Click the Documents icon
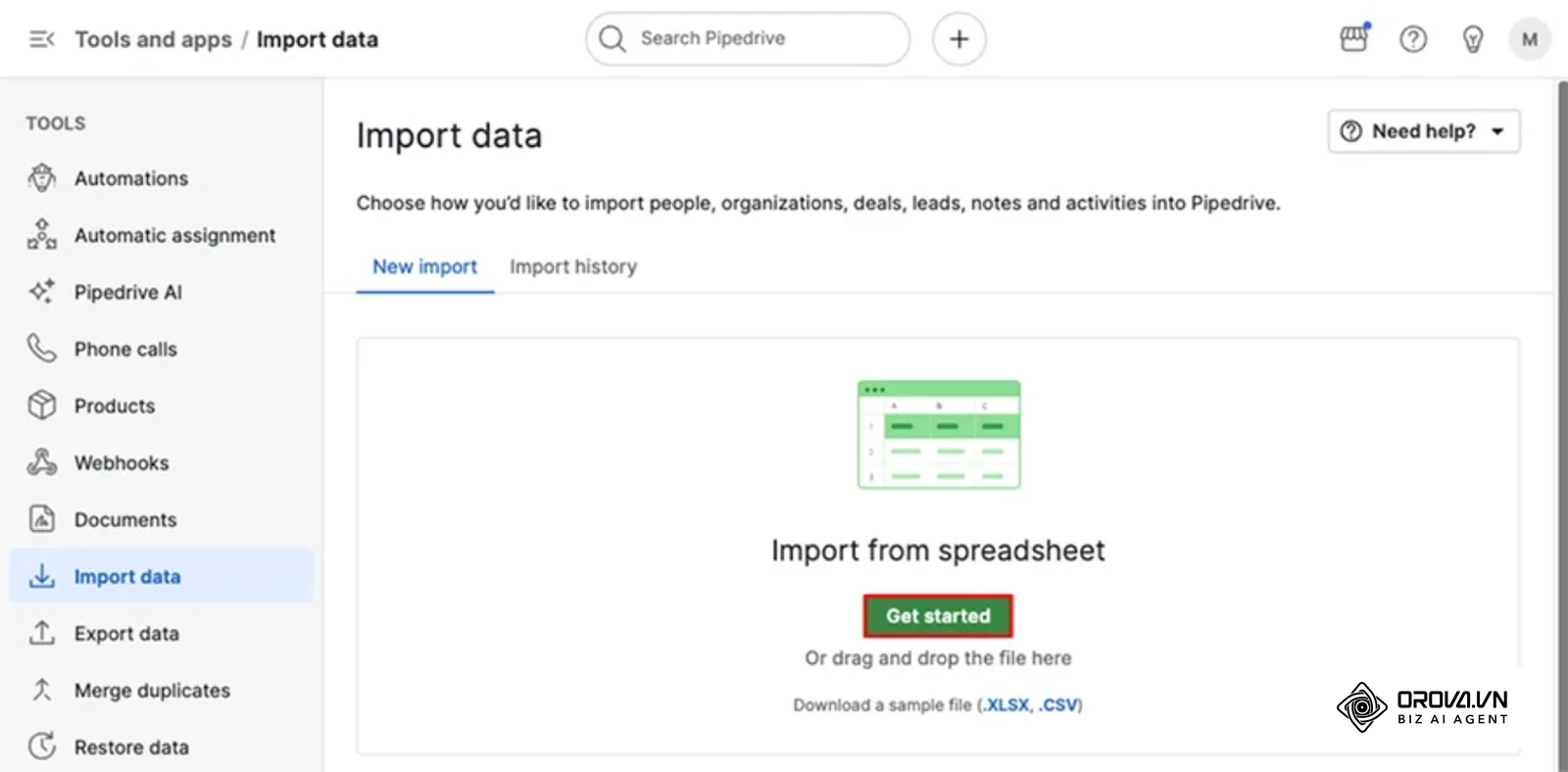This screenshot has width=1568, height=772. coord(42,519)
